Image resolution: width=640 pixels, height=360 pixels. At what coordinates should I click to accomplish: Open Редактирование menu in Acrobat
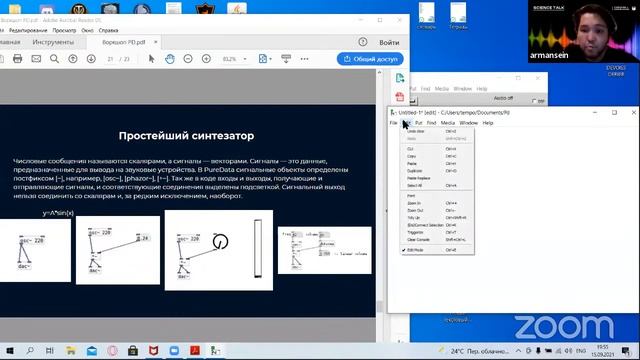(x=28, y=30)
